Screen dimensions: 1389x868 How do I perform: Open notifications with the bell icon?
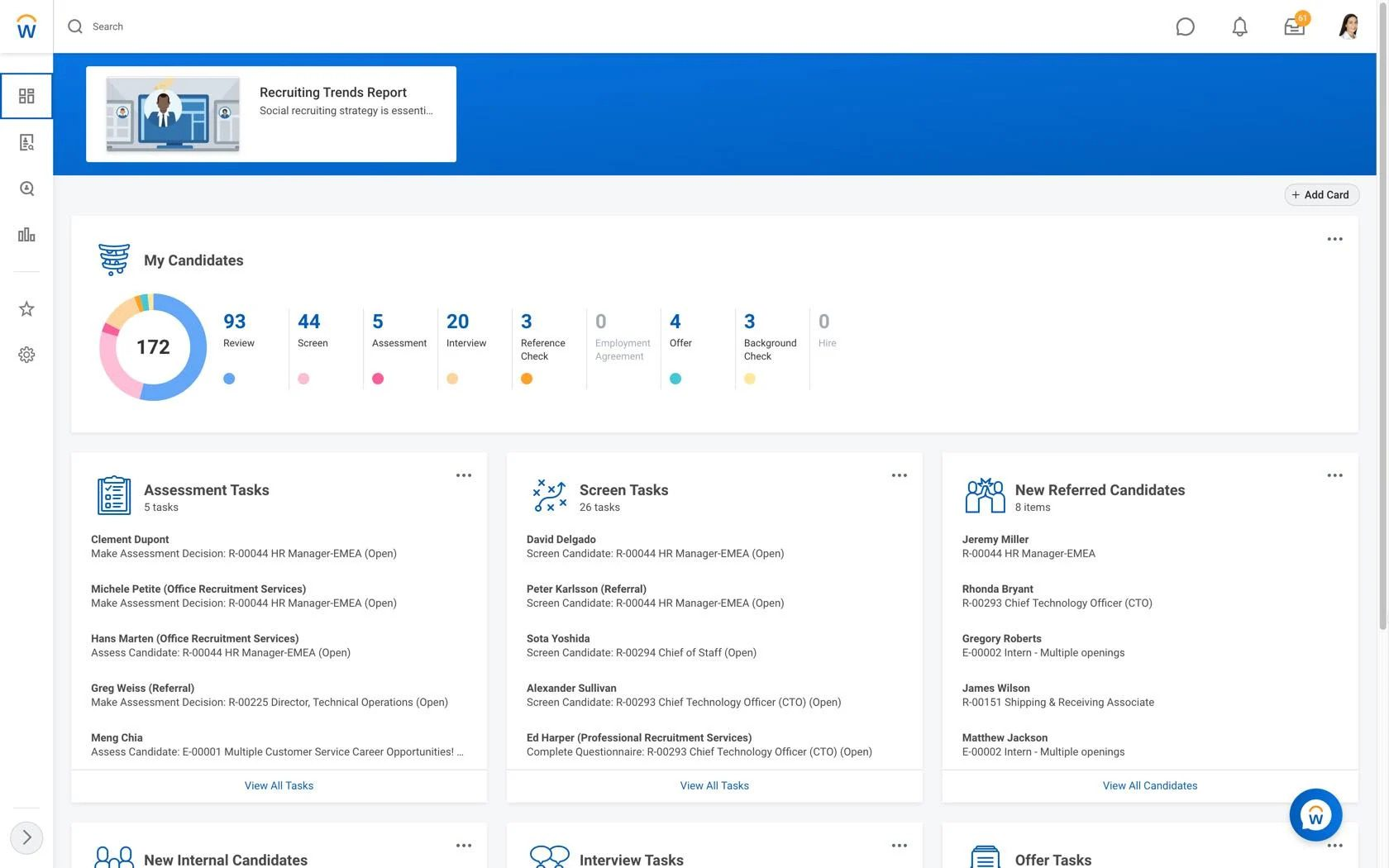[x=1239, y=26]
